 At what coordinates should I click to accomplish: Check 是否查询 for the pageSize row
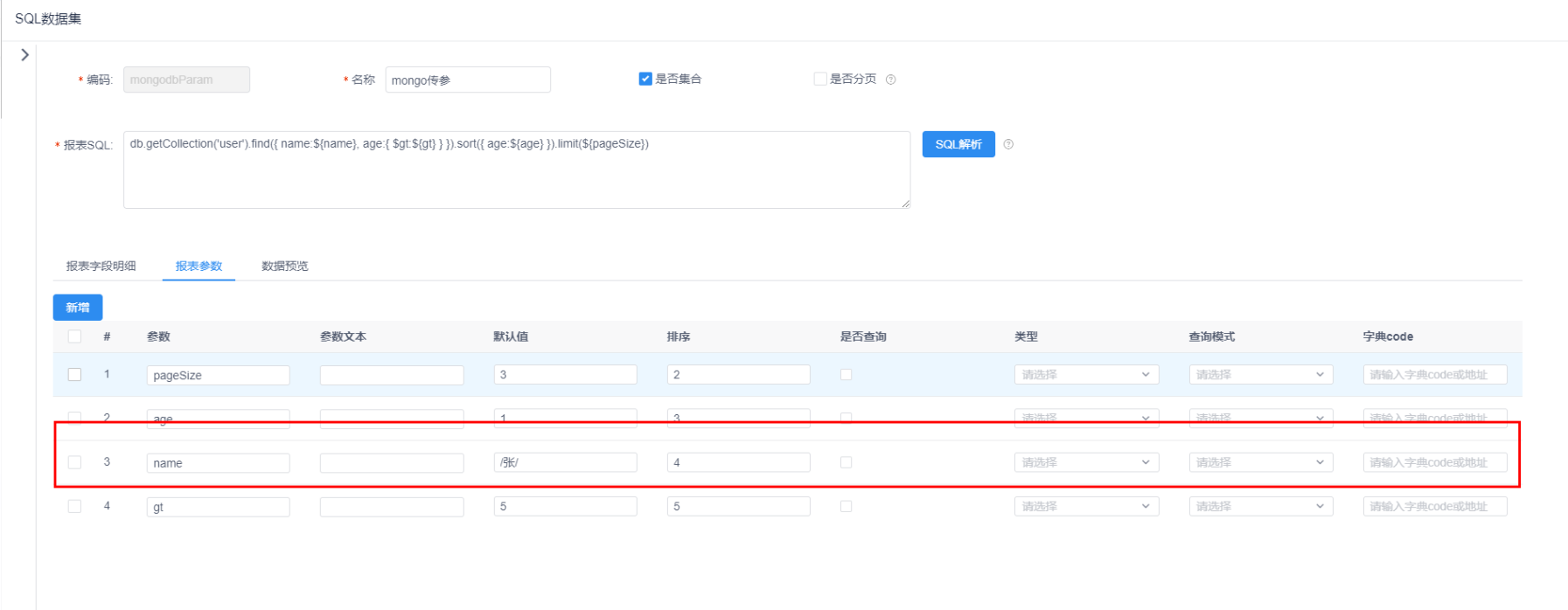click(846, 374)
